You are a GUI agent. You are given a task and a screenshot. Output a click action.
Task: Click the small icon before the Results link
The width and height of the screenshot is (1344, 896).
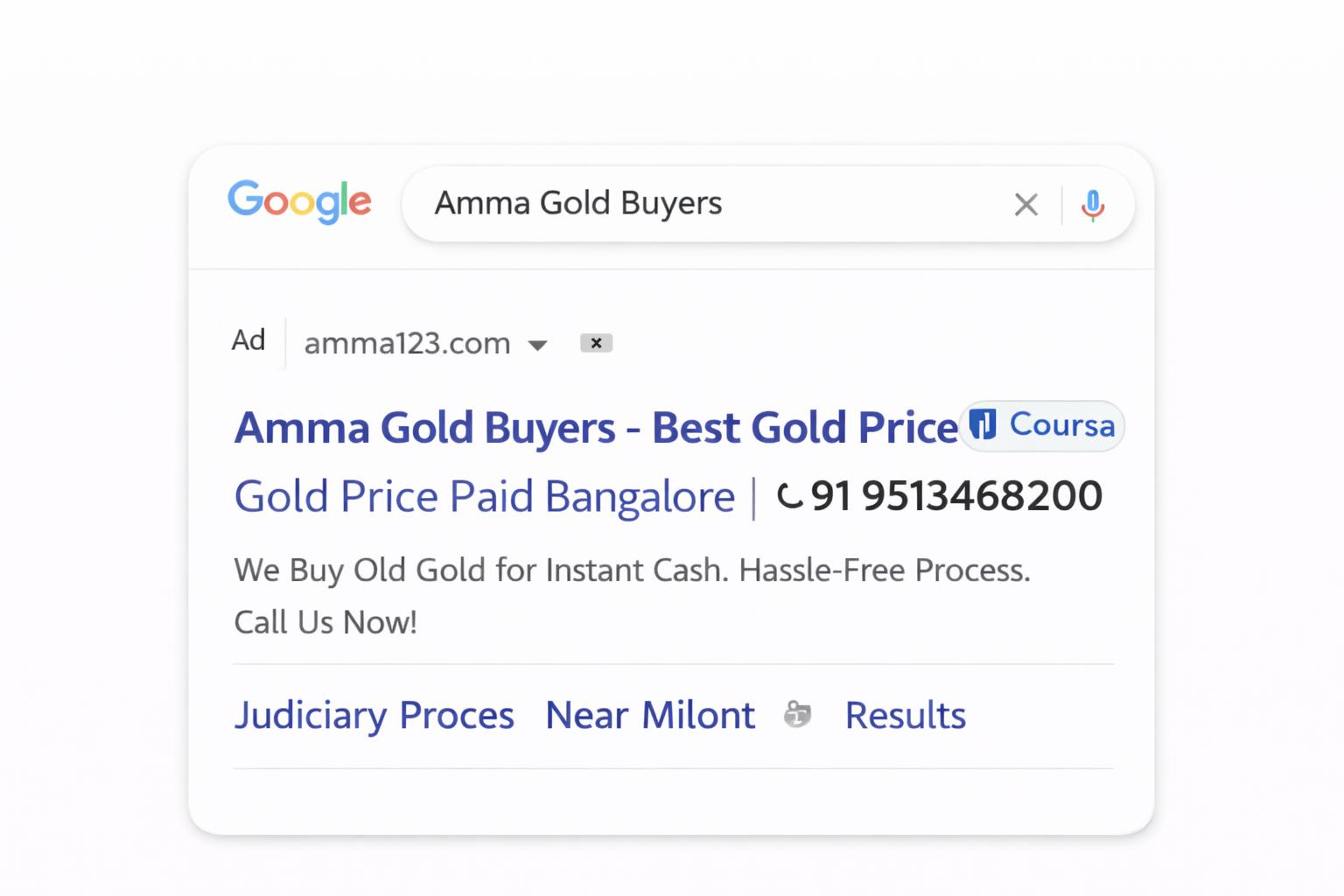coord(797,715)
